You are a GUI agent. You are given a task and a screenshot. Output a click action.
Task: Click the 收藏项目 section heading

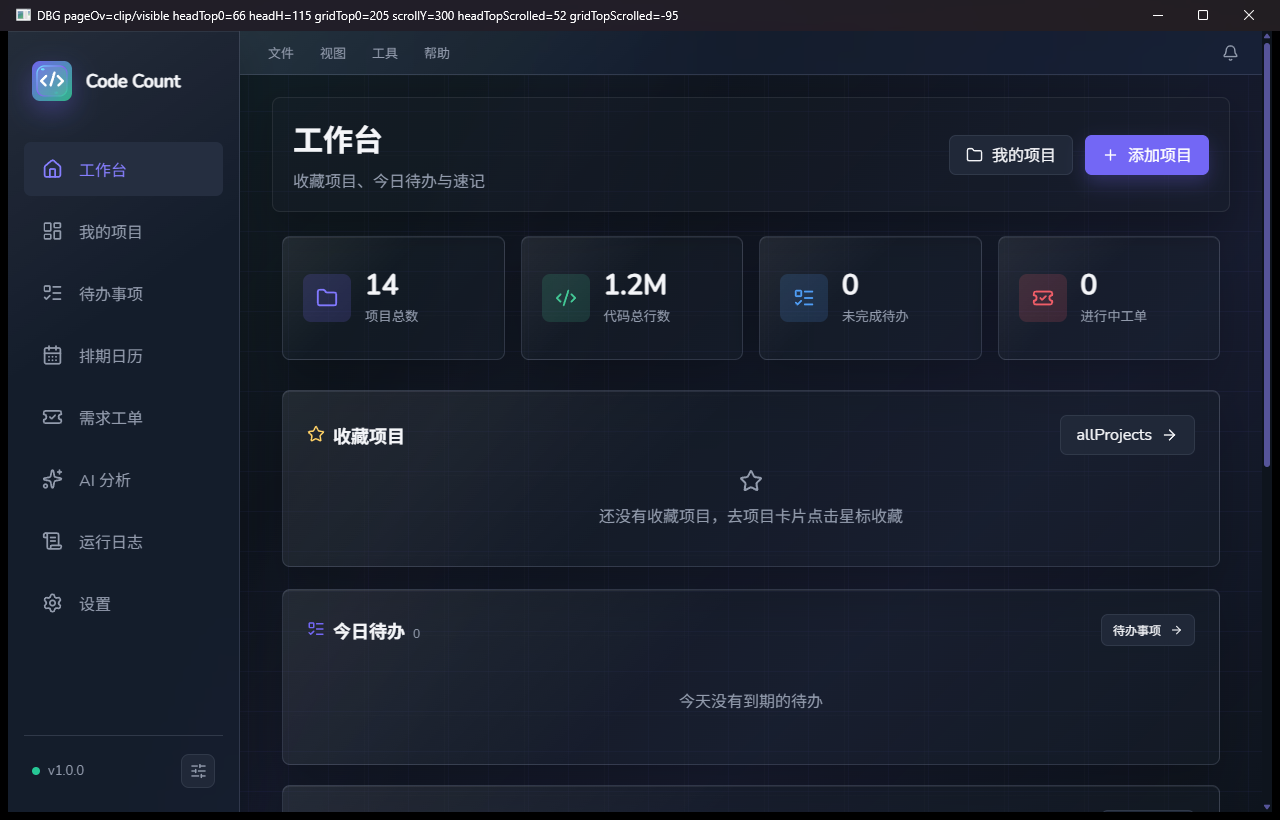coord(369,436)
